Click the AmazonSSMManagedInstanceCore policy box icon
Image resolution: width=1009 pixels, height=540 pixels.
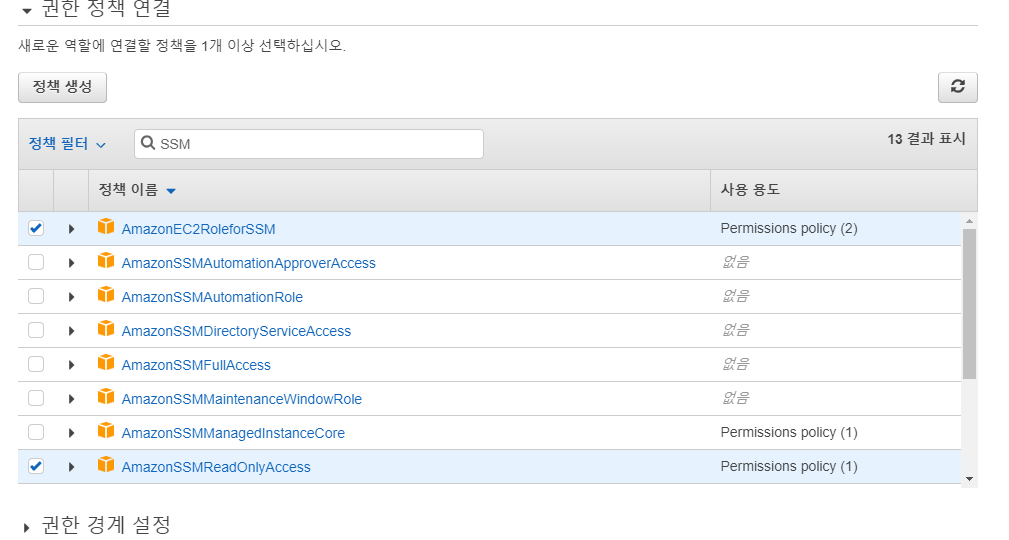click(x=106, y=431)
